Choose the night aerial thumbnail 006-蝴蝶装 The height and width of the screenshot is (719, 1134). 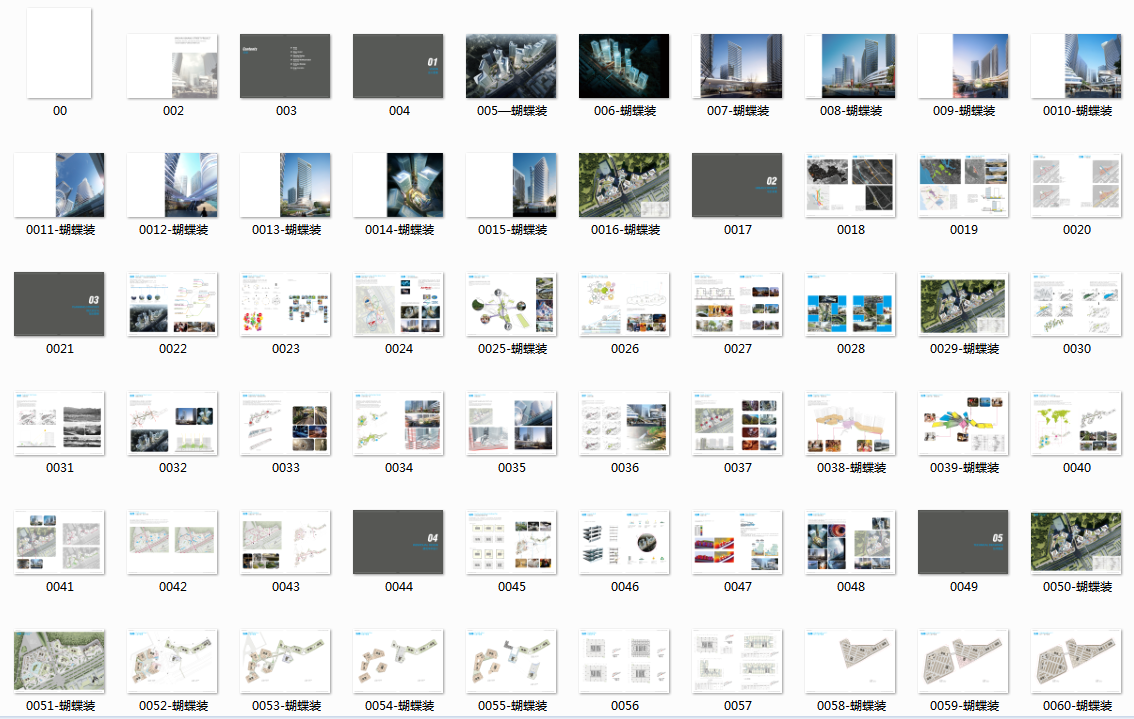624,66
